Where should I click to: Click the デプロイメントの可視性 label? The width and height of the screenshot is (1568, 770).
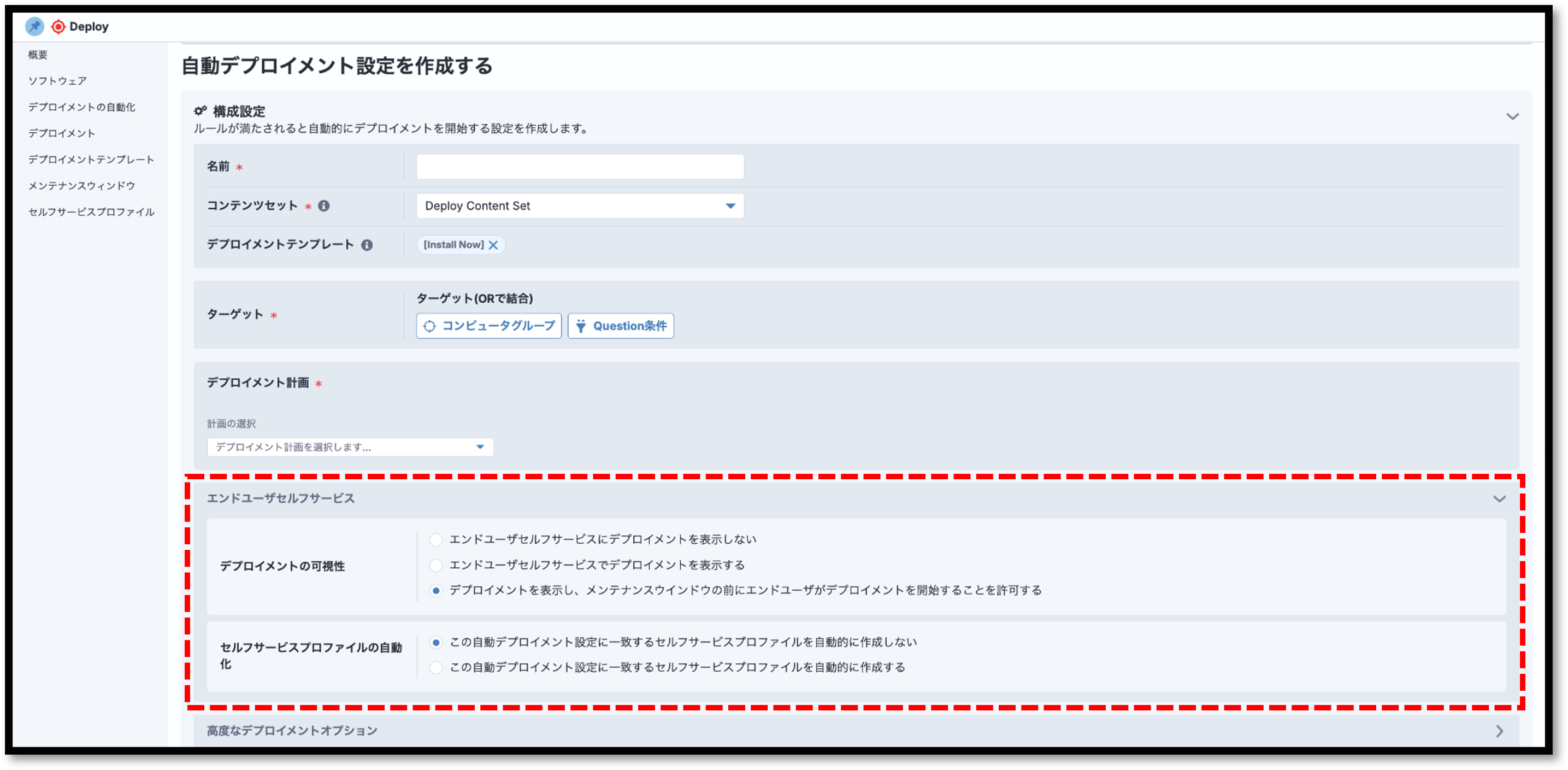click(282, 566)
